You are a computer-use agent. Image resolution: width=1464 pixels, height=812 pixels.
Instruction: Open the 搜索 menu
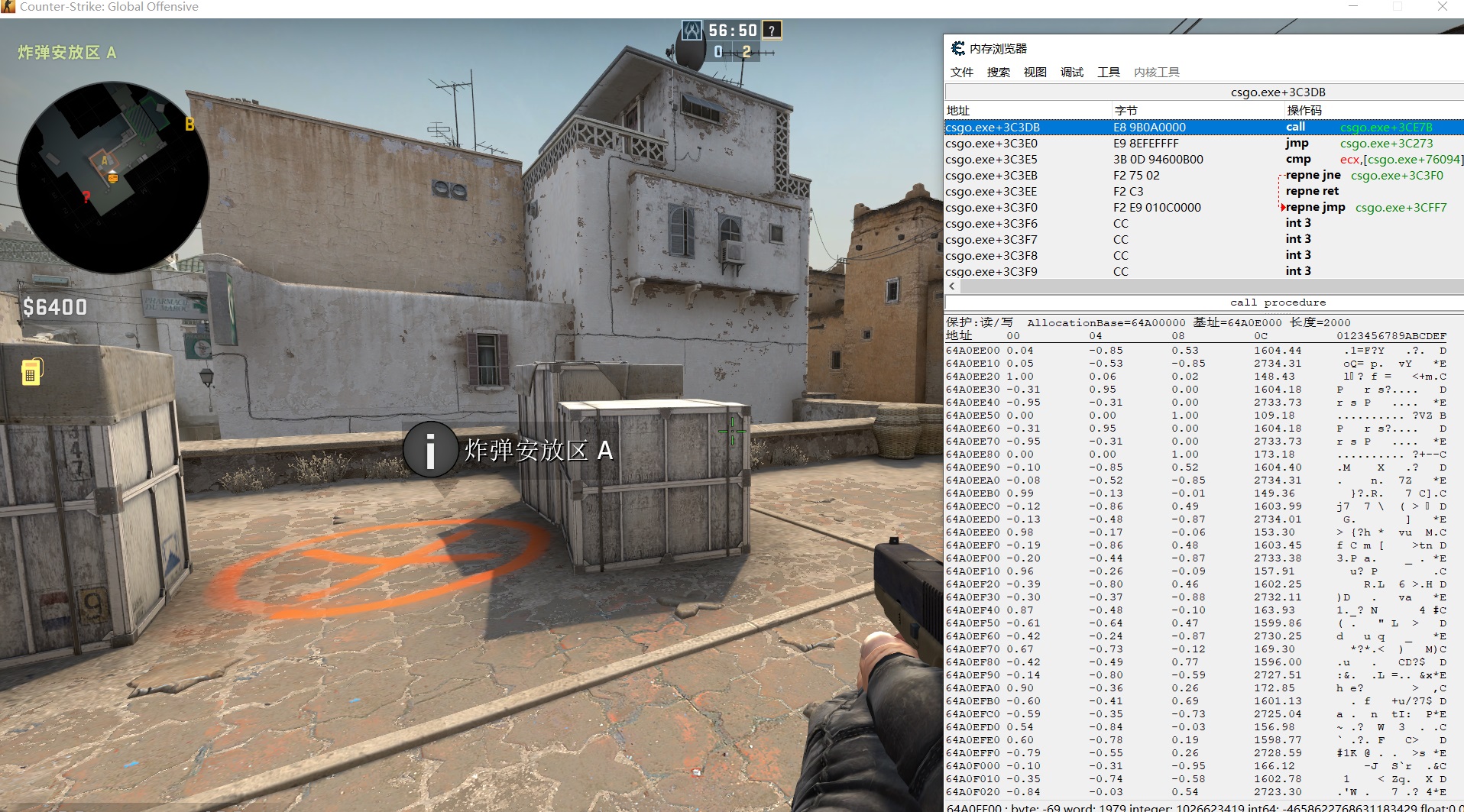point(998,72)
